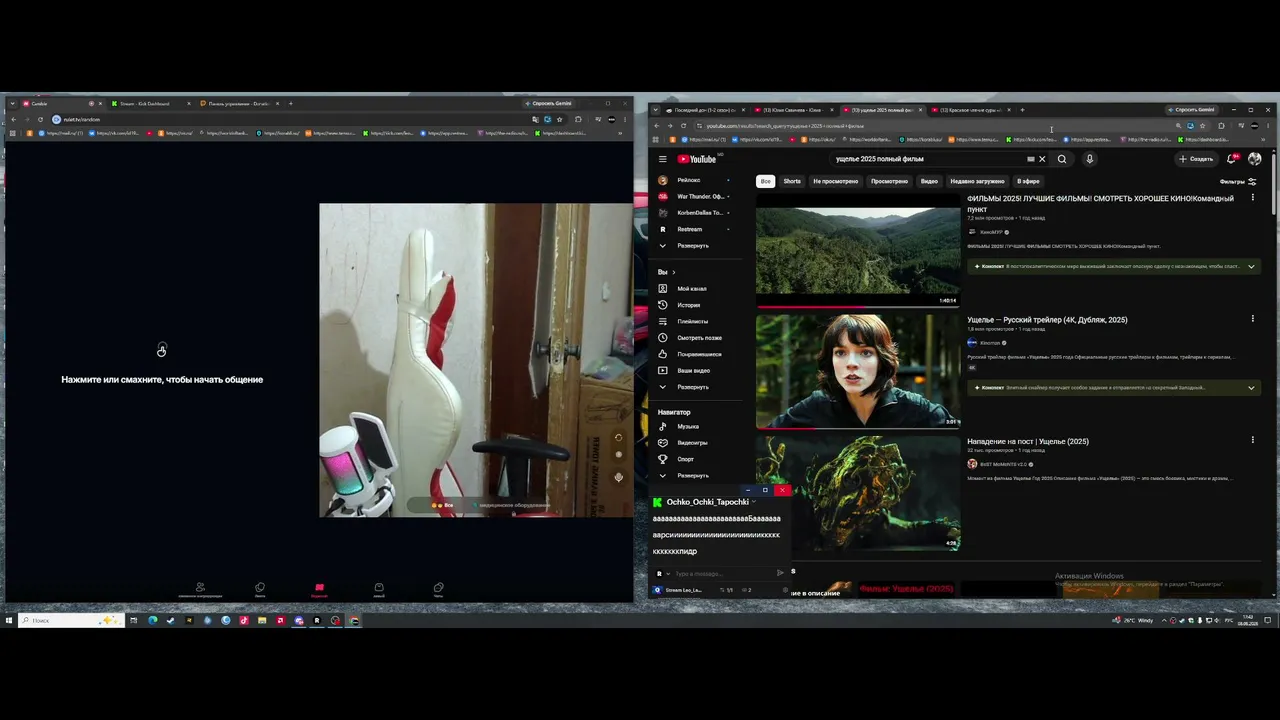Open the Kinoman channel link
The height and width of the screenshot is (720, 1280).
click(x=990, y=343)
